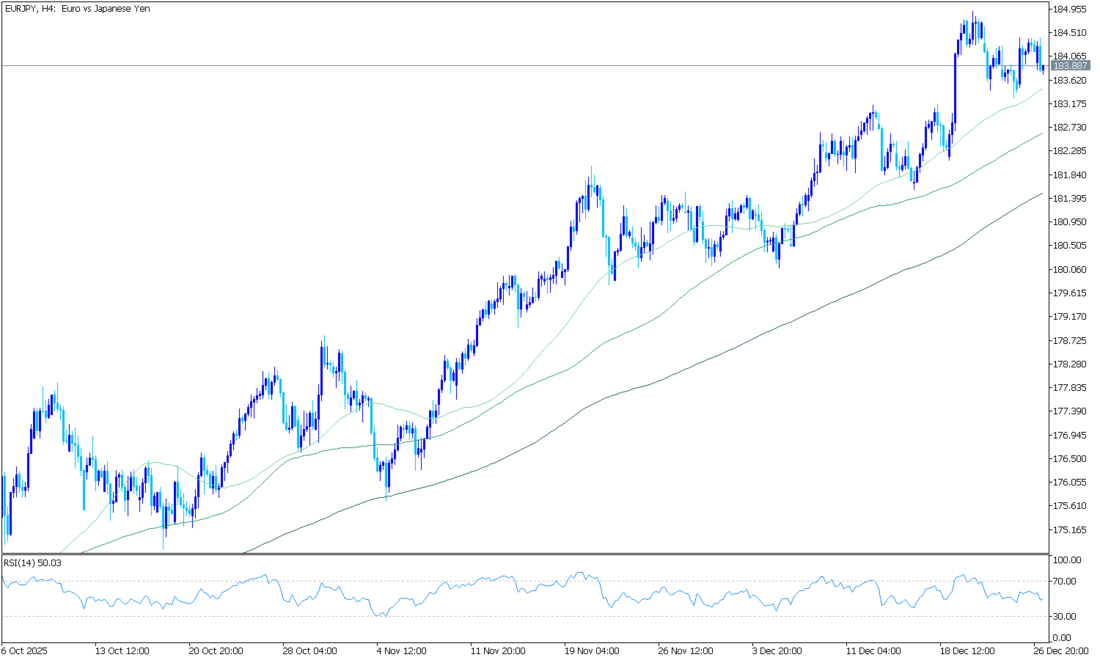
Task: Select the 182.285 price axis label
Action: pos(1070,151)
